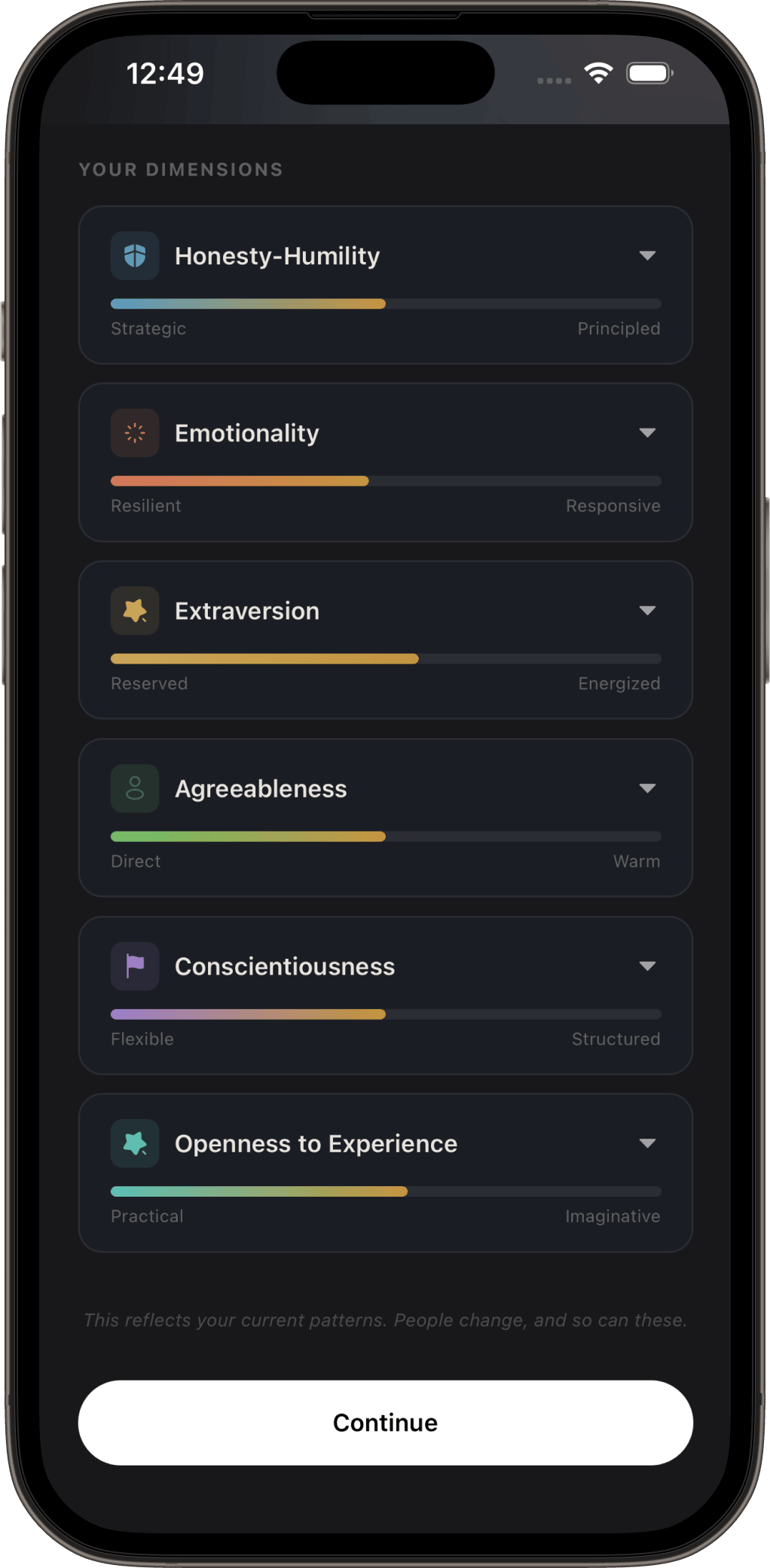The image size is (770, 1568).
Task: Tap the Agreeableness person icon
Action: 135,789
